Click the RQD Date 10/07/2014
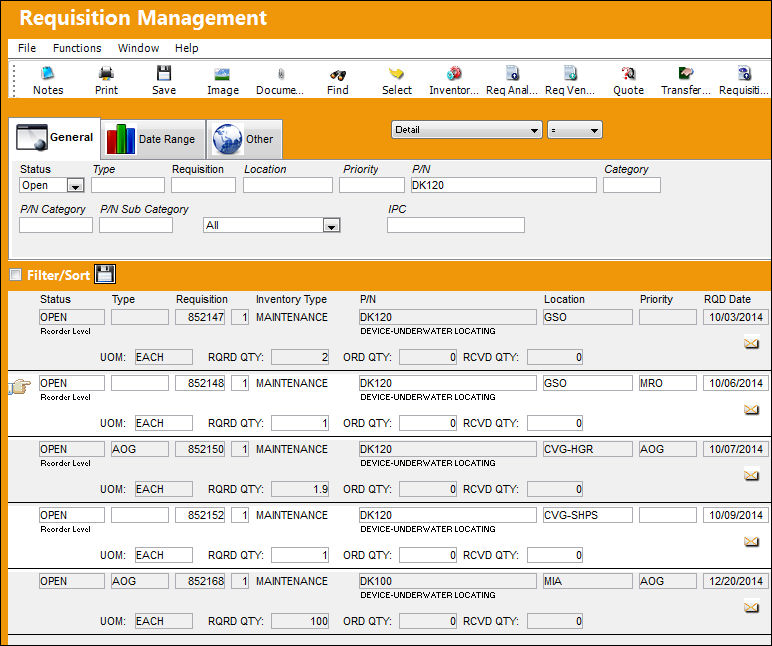 click(x=736, y=449)
